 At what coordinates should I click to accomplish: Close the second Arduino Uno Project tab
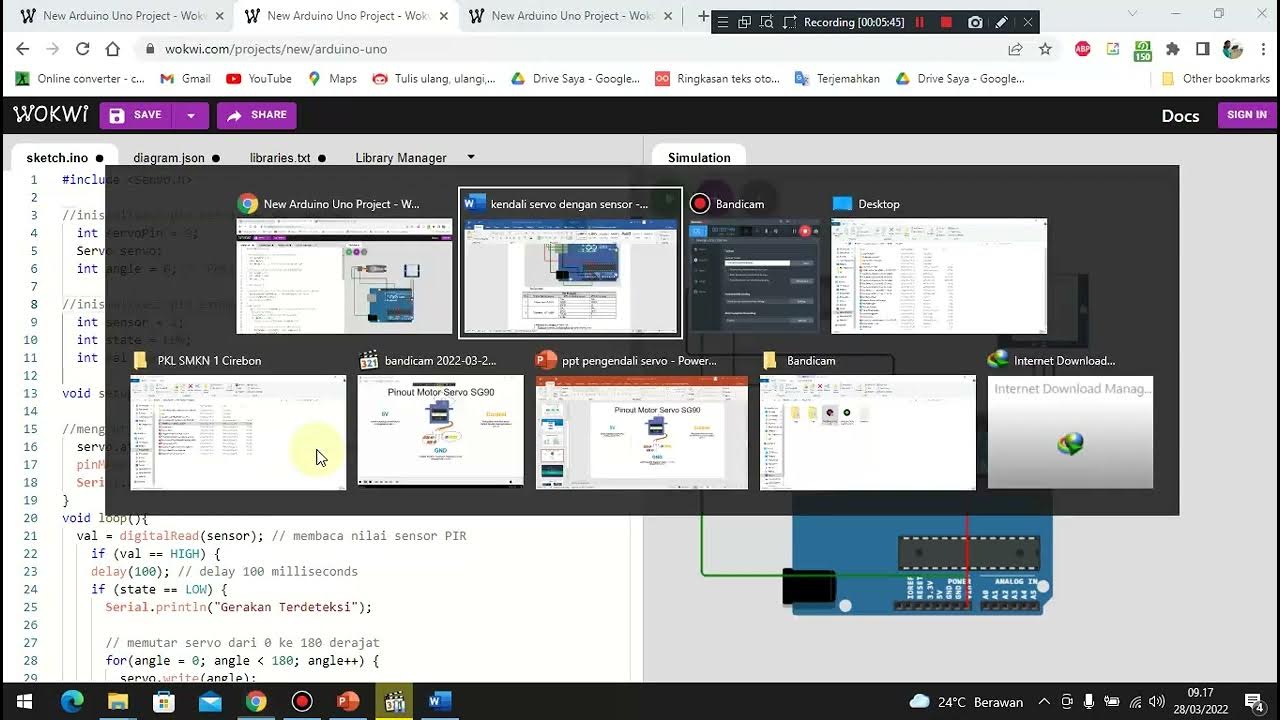pyautogui.click(x=443, y=16)
